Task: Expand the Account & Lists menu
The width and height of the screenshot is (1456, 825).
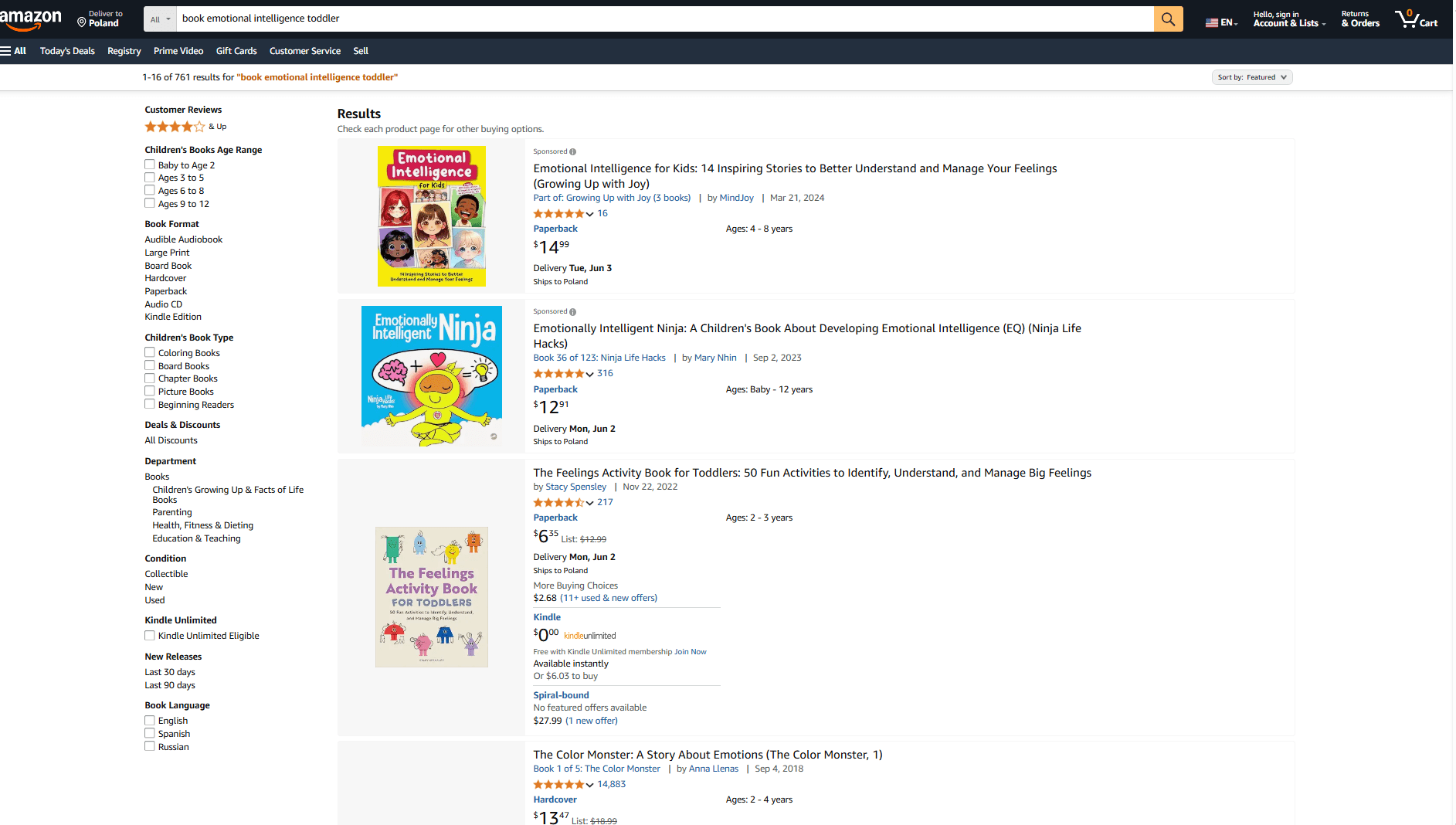Action: coord(1288,19)
